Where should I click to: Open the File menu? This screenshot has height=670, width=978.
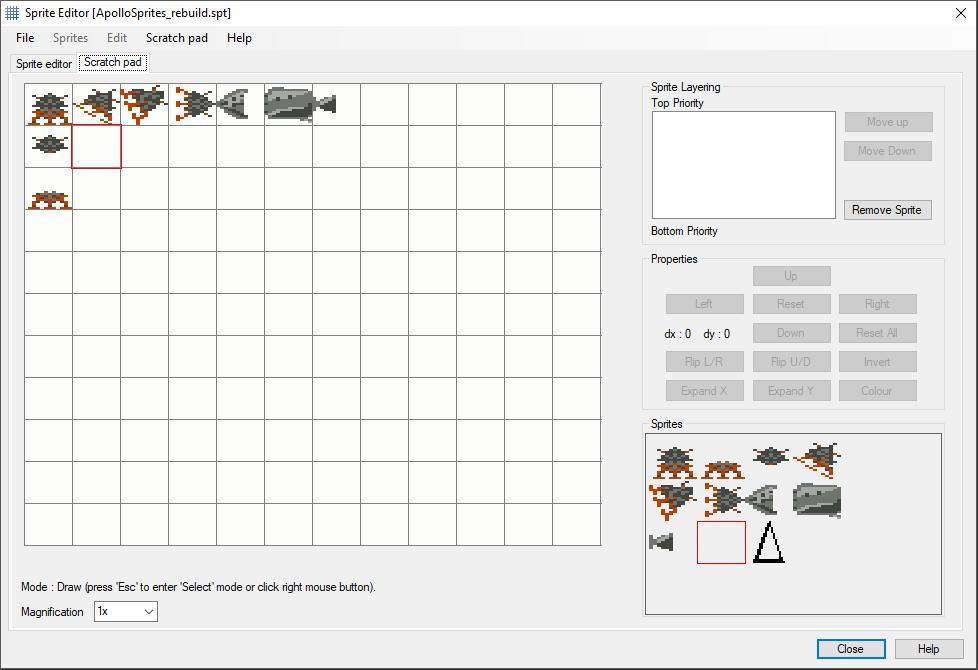pos(25,38)
